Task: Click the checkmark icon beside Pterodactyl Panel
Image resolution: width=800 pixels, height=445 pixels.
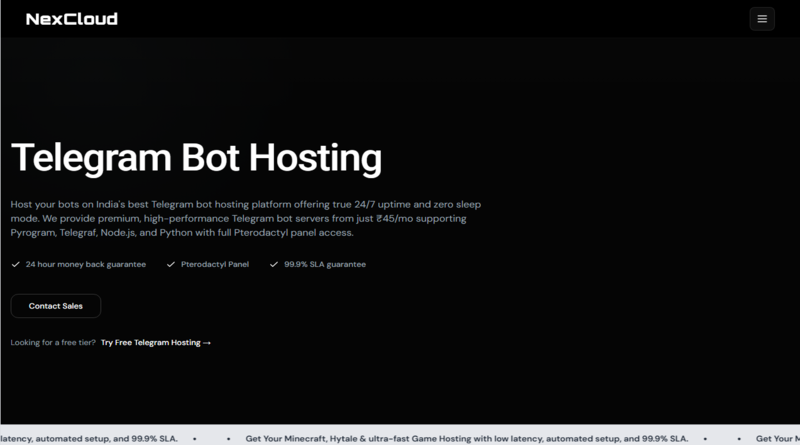Action: (171, 264)
